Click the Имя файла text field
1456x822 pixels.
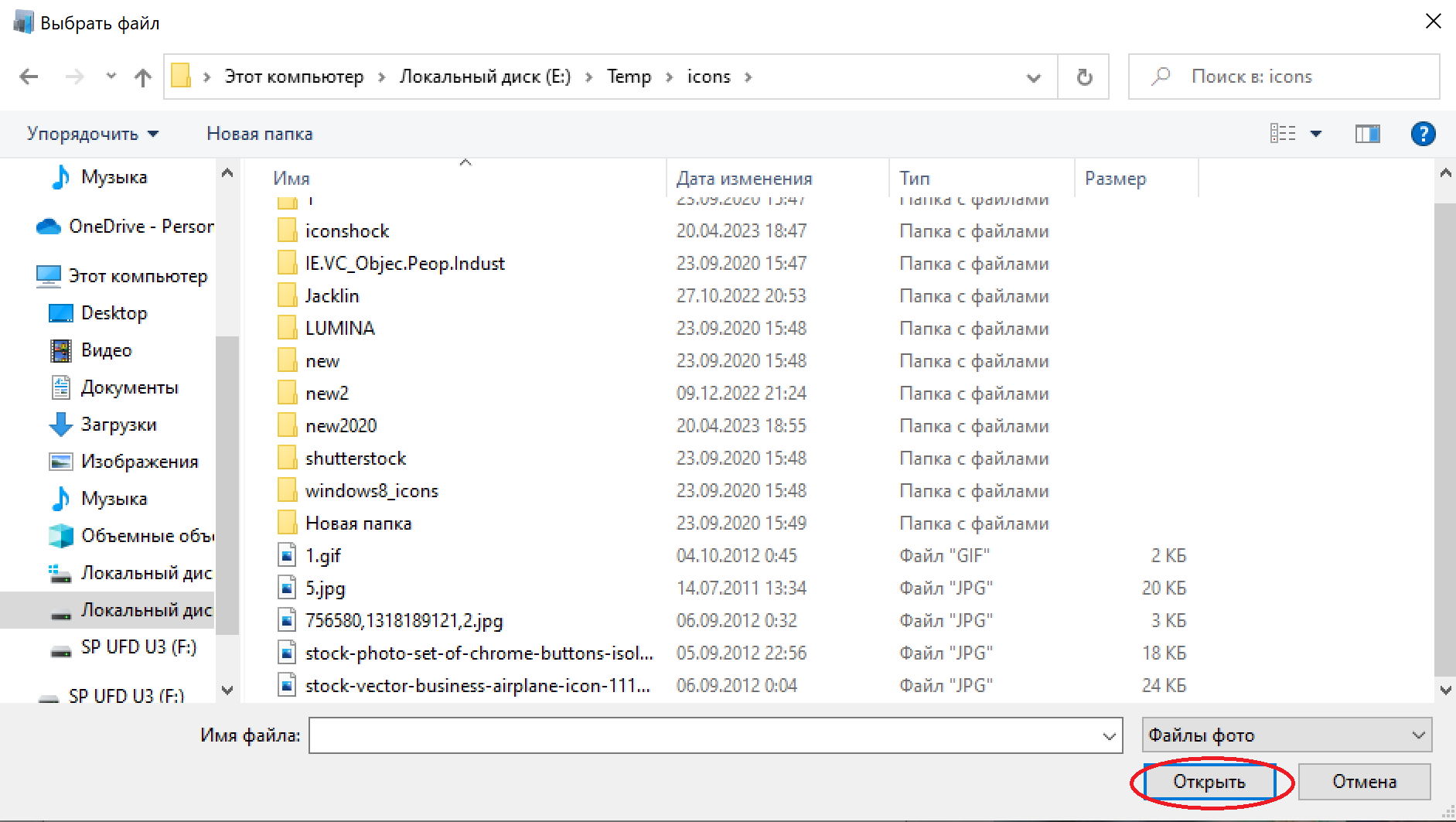704,735
